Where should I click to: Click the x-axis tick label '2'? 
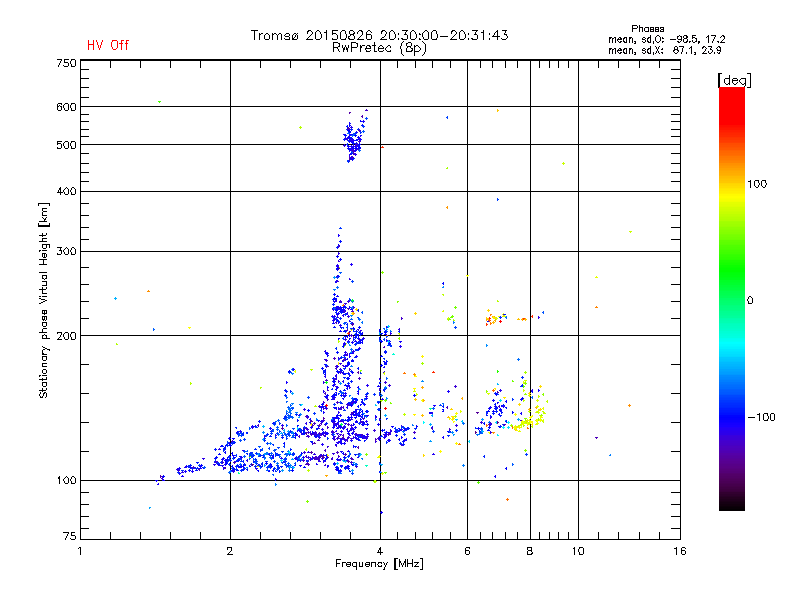tap(230, 551)
